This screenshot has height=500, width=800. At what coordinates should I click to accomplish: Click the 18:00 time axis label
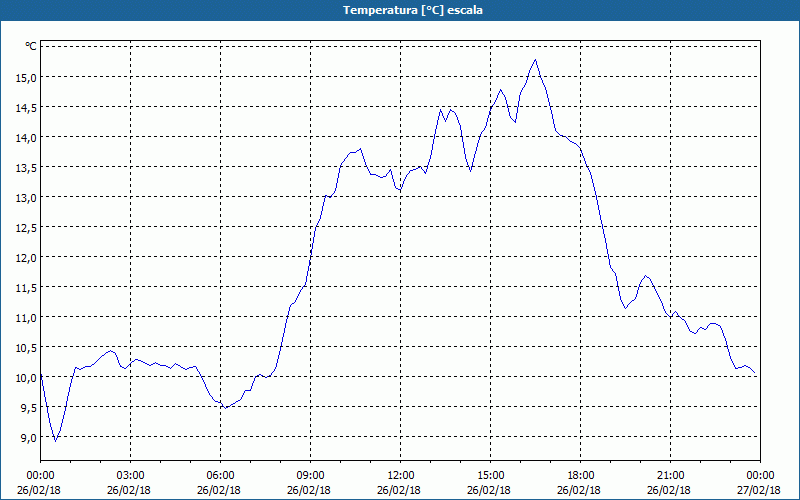point(581,476)
